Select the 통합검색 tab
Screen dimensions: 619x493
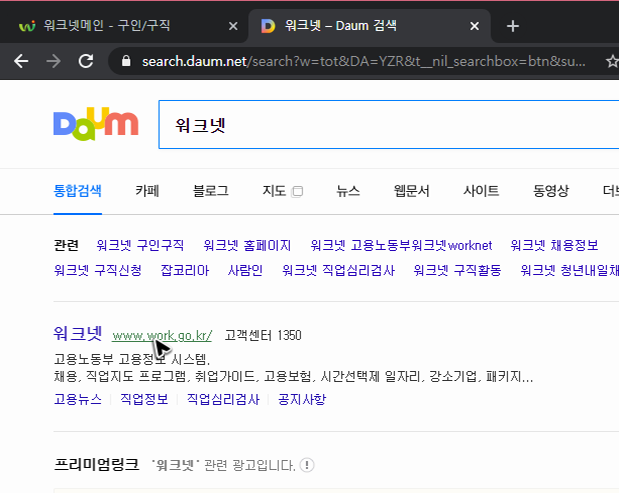click(77, 191)
